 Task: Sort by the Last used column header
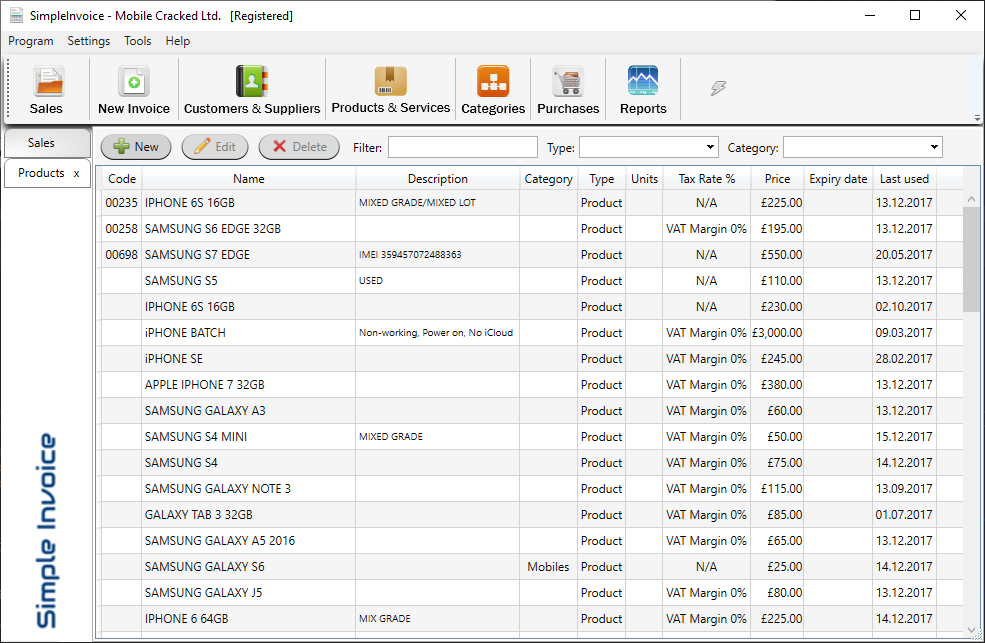[904, 179]
